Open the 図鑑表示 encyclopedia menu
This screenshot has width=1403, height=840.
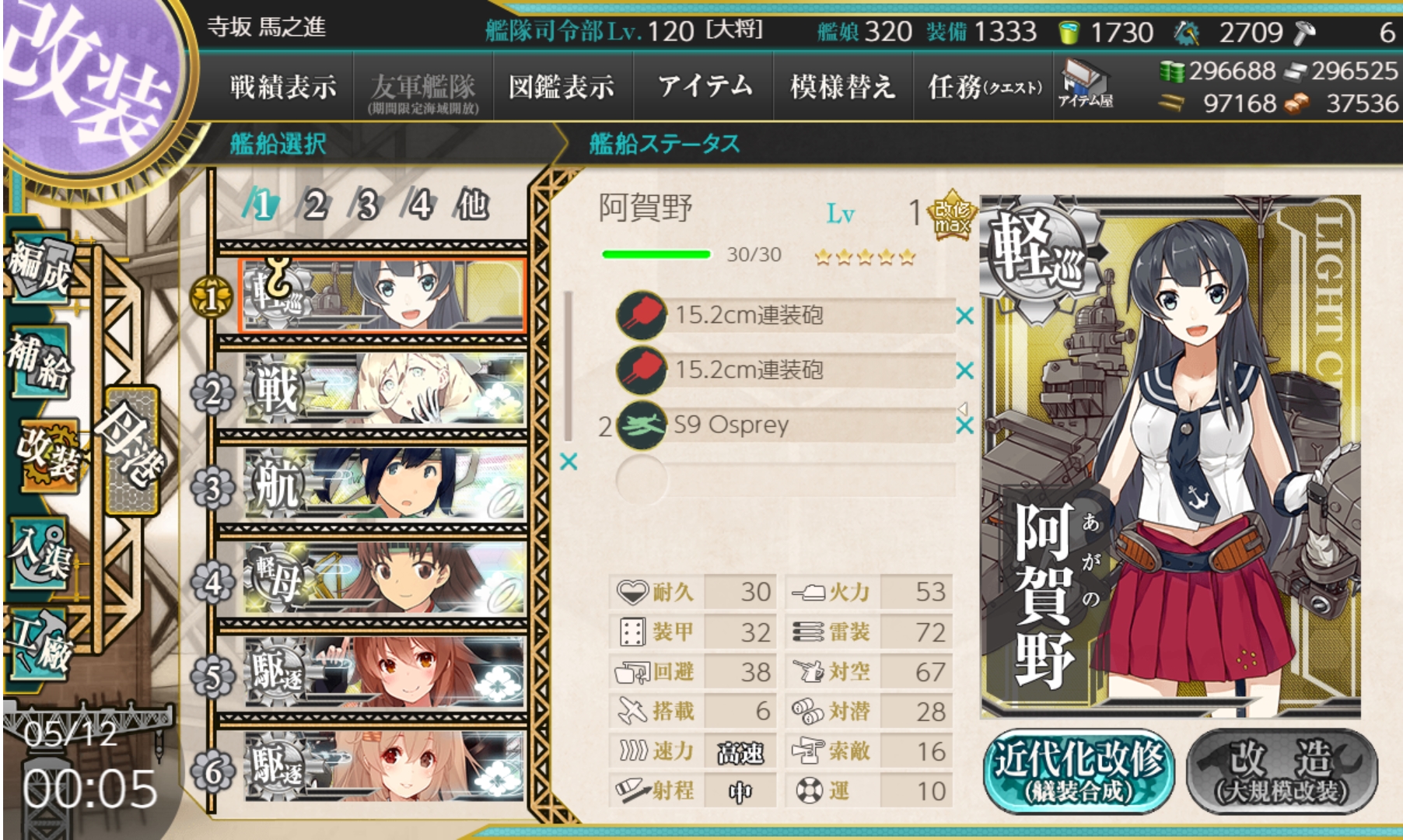point(562,86)
